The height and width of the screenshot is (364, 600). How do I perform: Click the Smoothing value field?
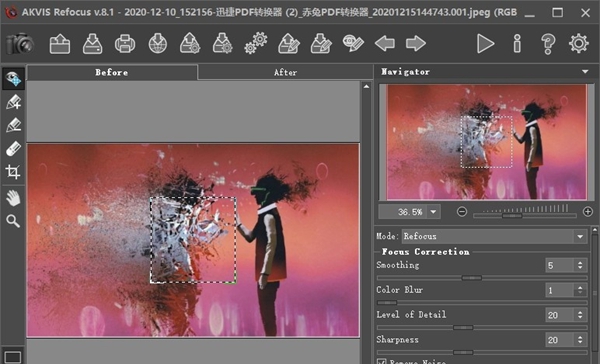point(559,265)
